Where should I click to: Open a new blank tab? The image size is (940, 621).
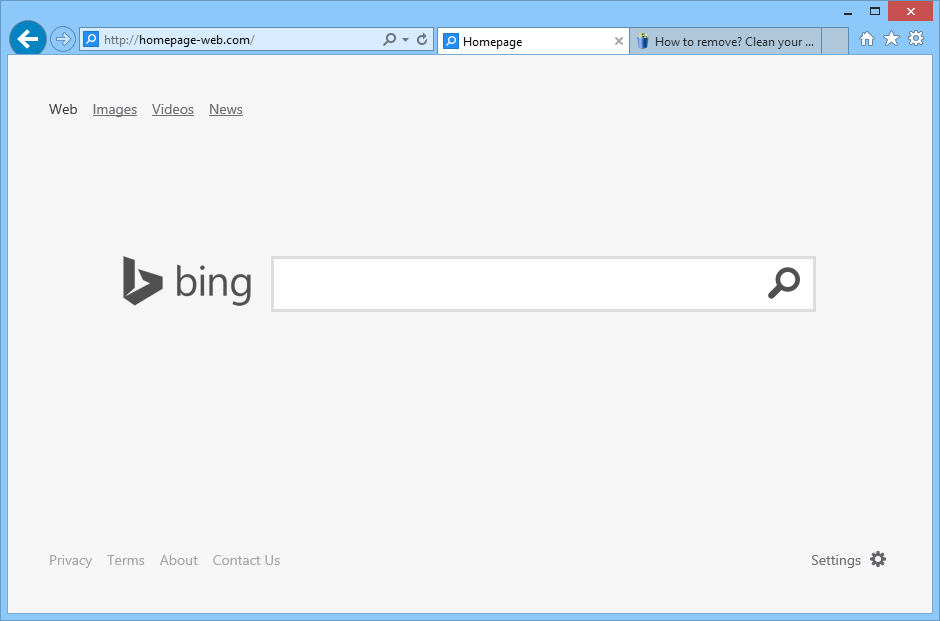pos(834,41)
